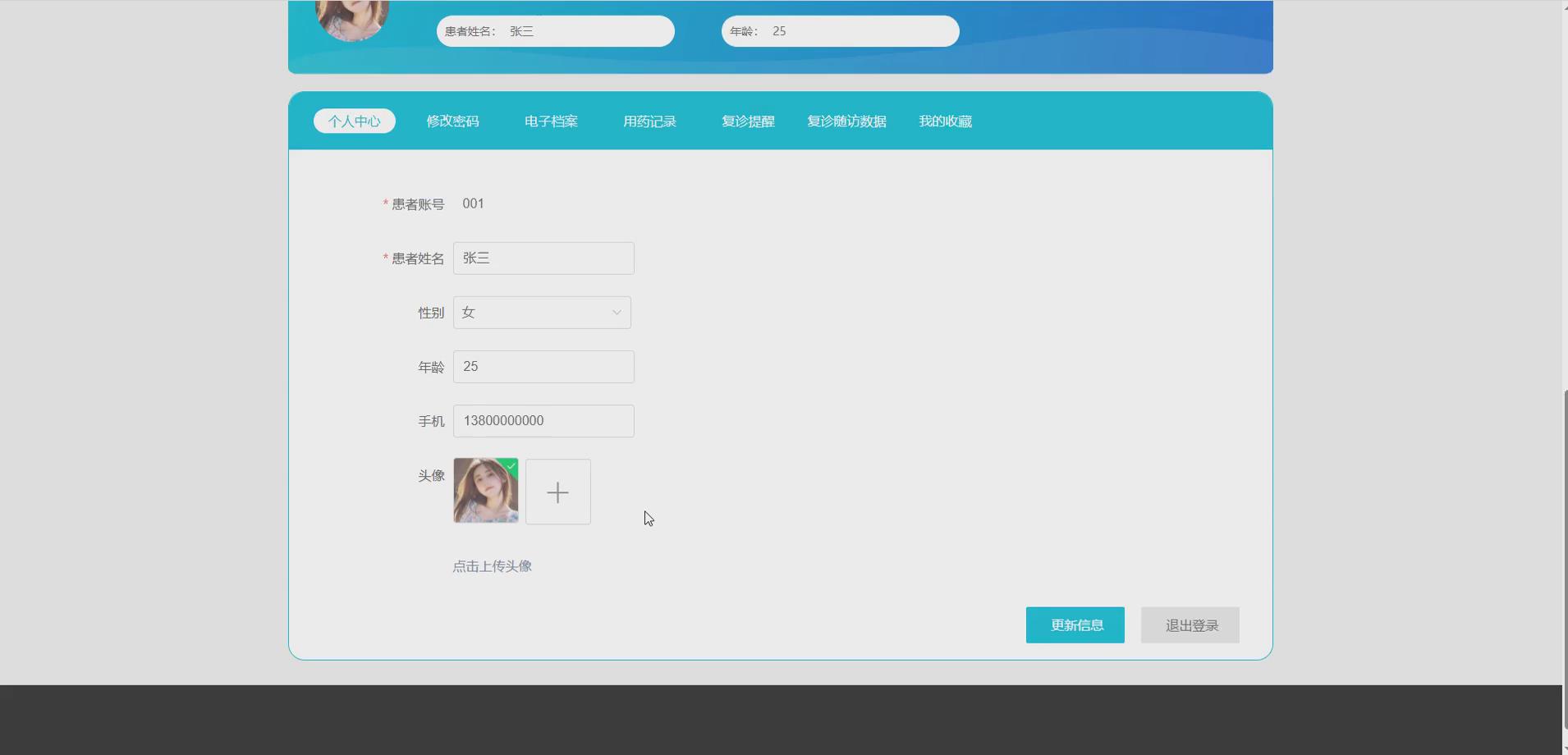
Task: Click the 手机 phone number field
Action: [543, 420]
